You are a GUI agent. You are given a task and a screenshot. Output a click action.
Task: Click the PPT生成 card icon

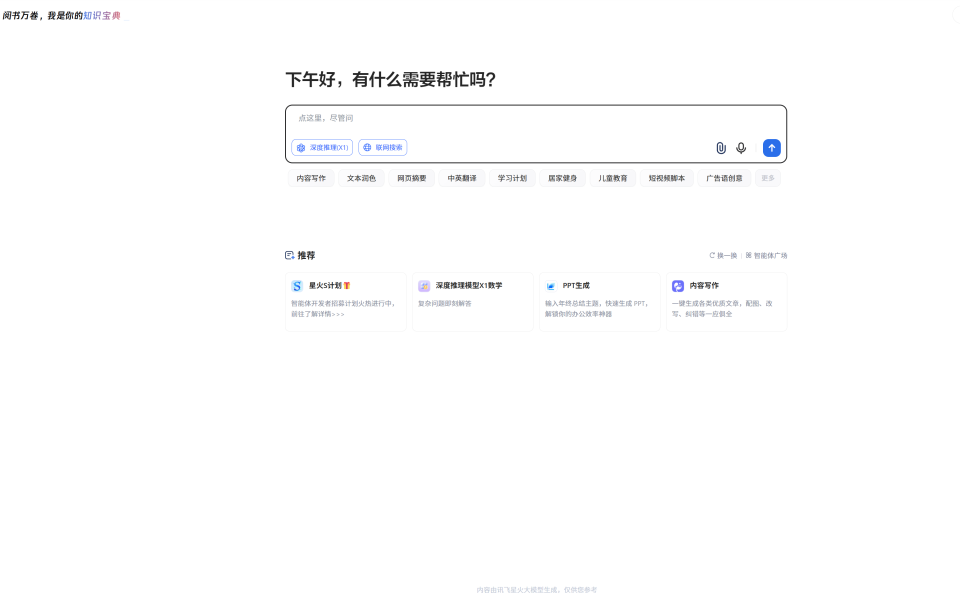(550, 286)
